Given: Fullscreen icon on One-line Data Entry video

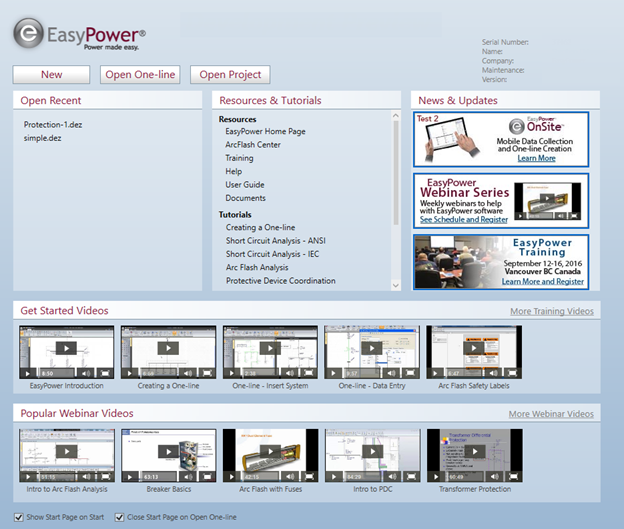Looking at the screenshot, I should 411,373.
